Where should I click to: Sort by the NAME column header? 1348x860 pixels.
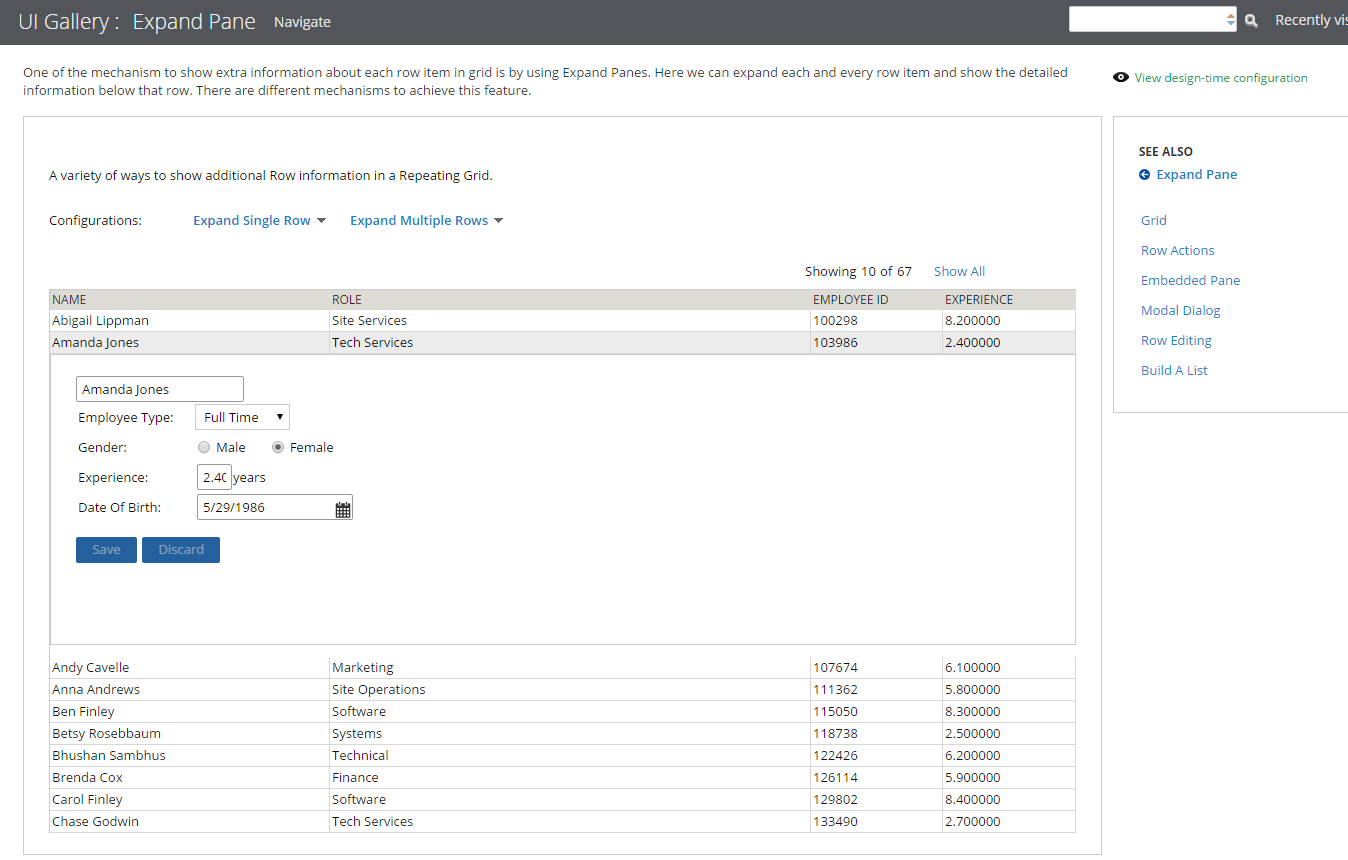[189, 300]
